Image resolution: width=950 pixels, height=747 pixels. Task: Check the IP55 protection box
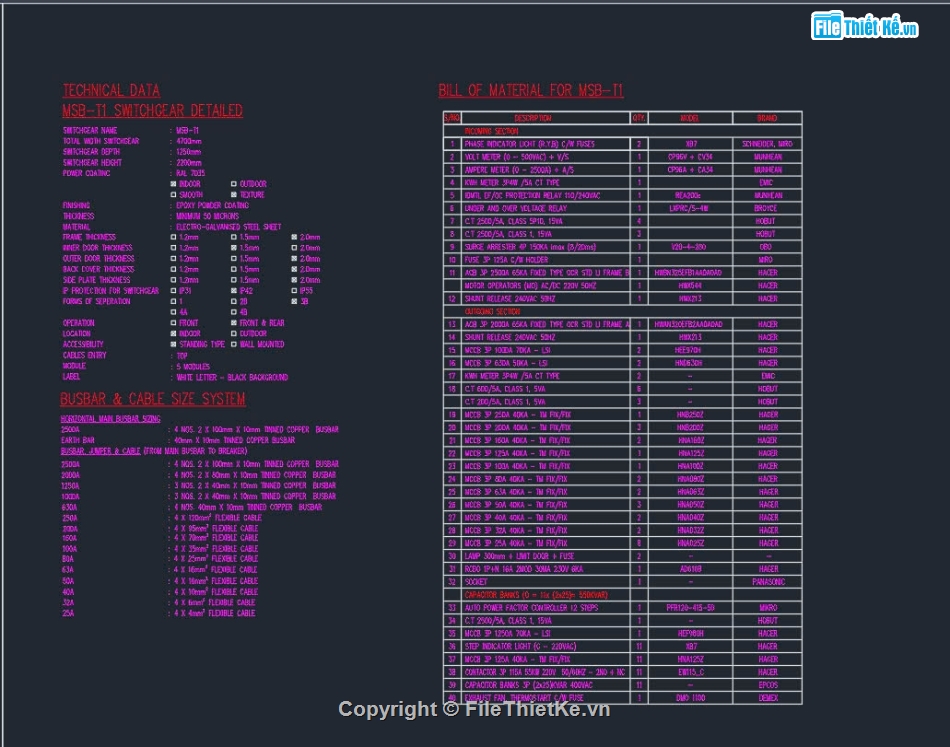(294, 291)
